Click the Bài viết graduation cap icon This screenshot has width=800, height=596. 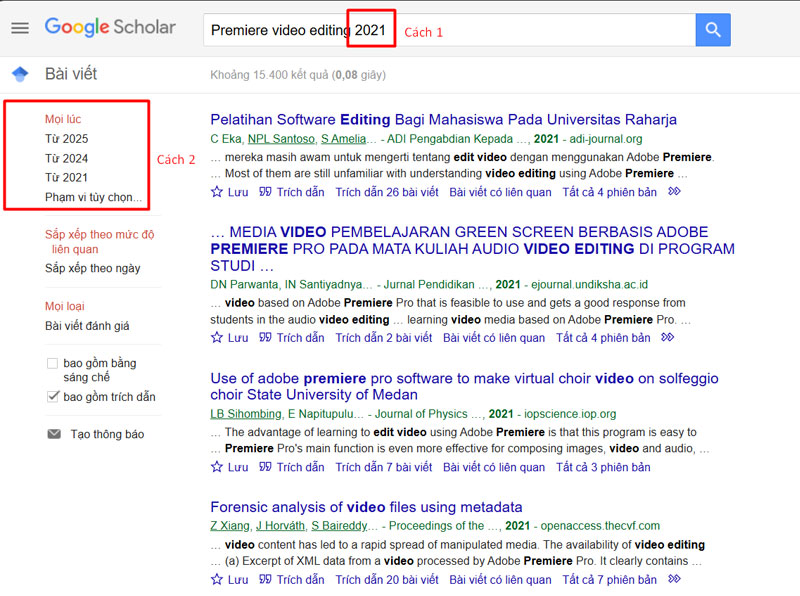(x=20, y=74)
